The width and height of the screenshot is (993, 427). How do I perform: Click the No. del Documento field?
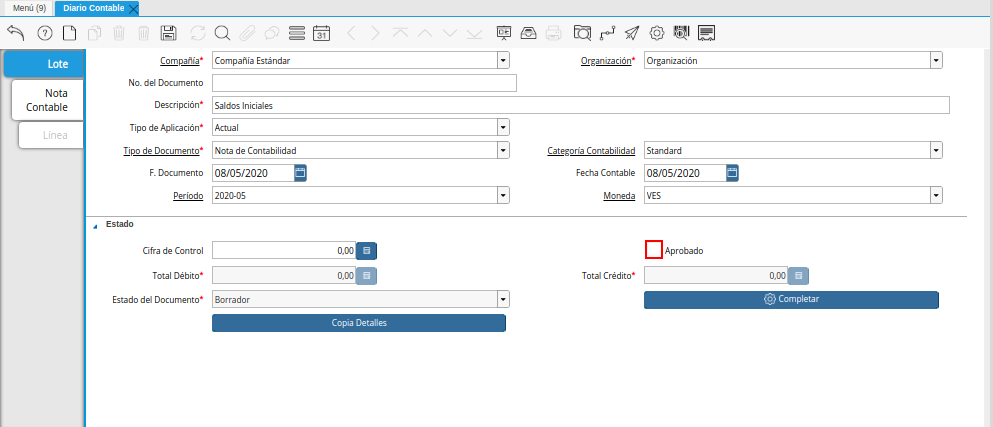point(364,82)
